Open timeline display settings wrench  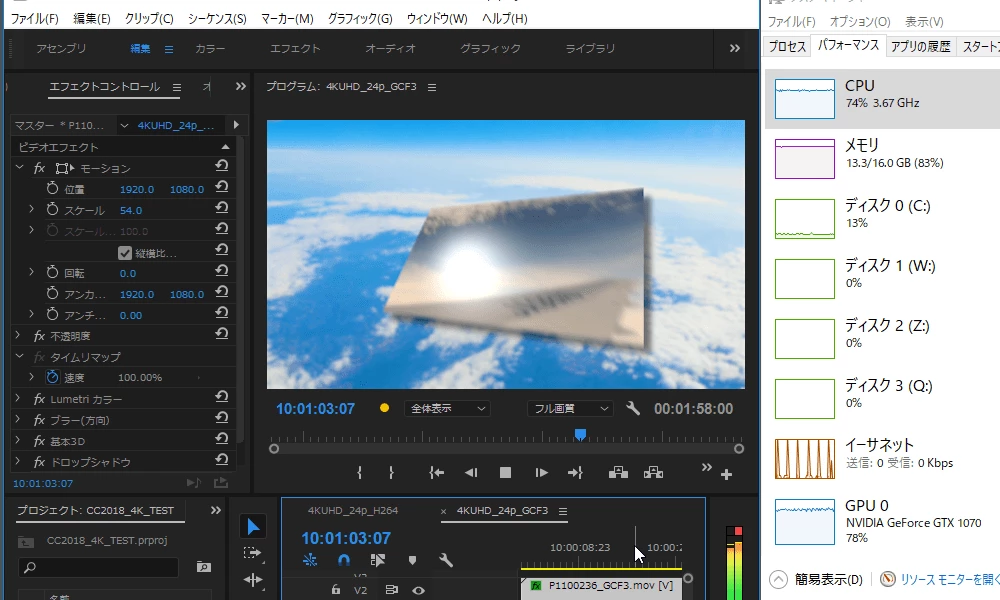pyautogui.click(x=446, y=560)
